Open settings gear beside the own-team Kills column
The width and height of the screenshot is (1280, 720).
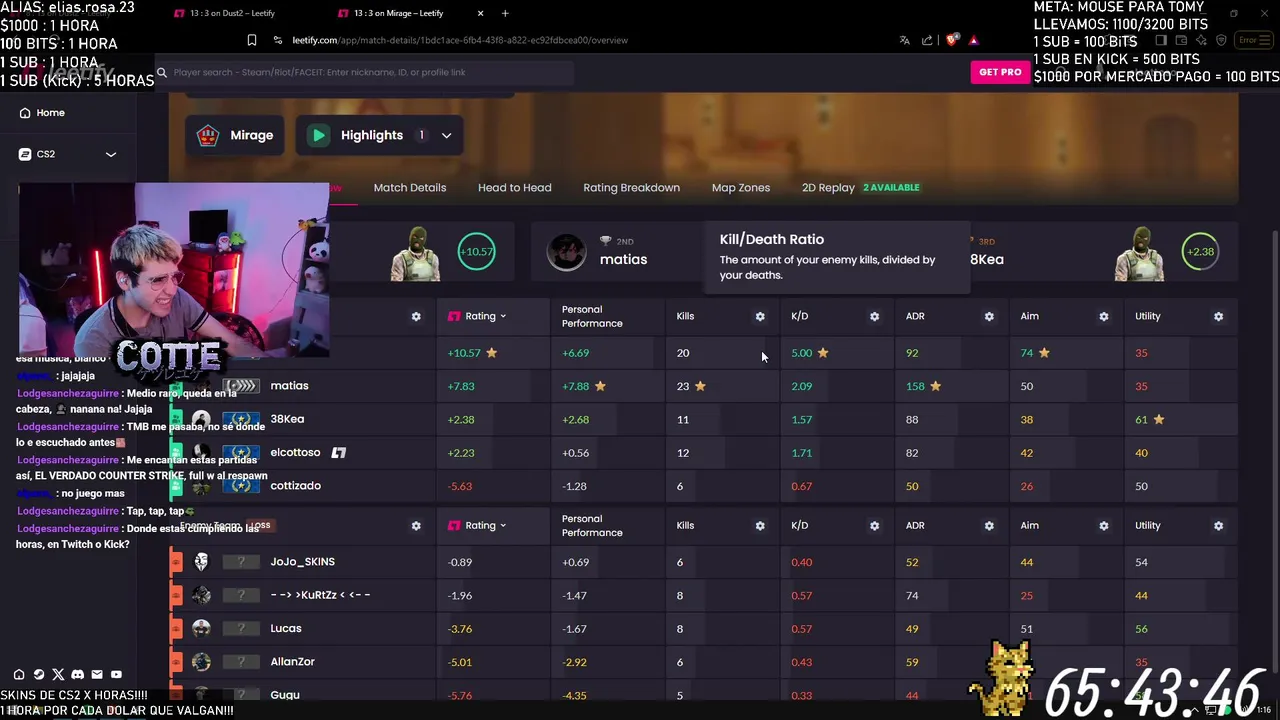point(760,317)
